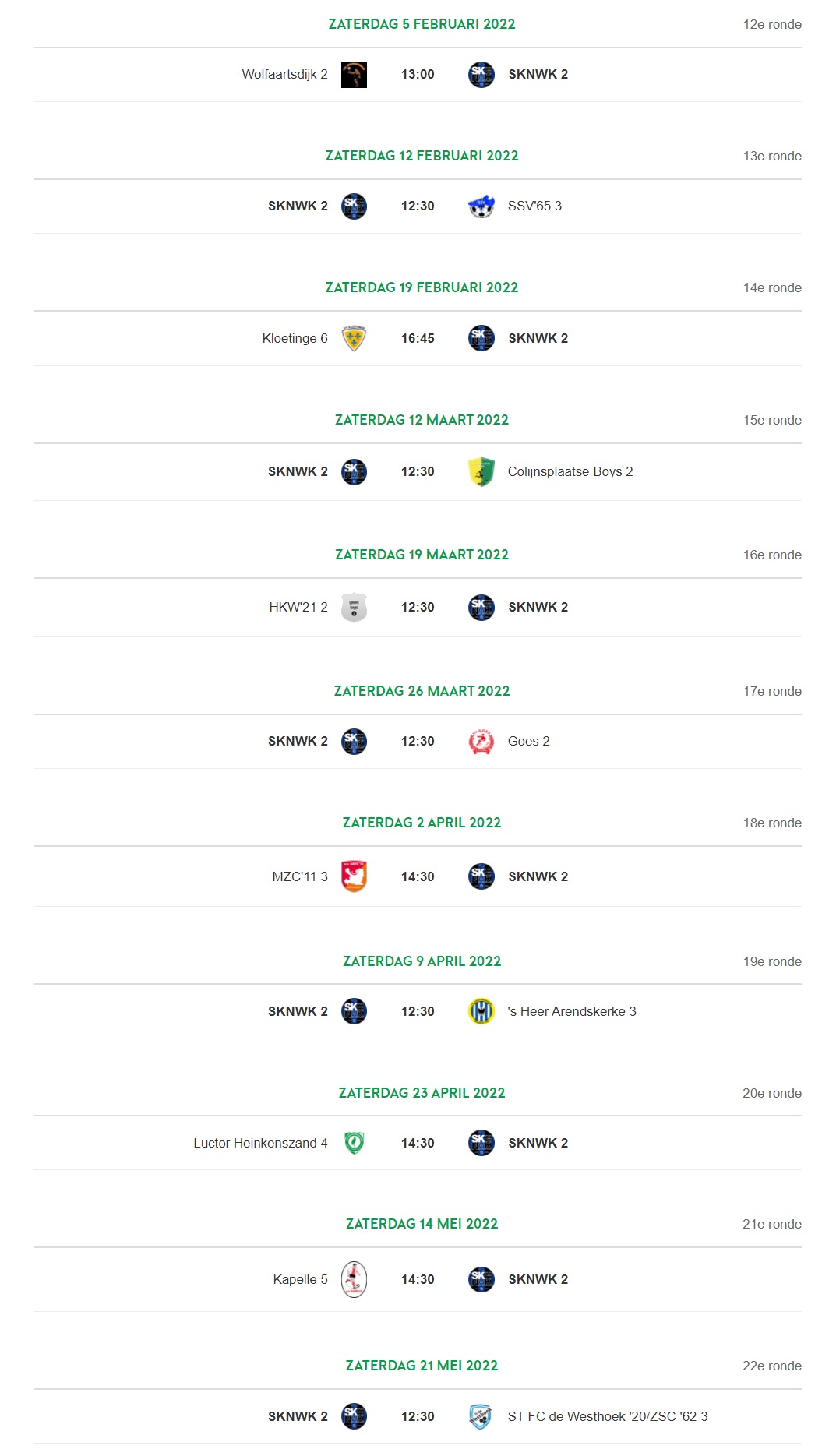836x1456 pixels.
Task: Click the Colijnsplaatse Boys 2 club crest
Action: pos(481,471)
